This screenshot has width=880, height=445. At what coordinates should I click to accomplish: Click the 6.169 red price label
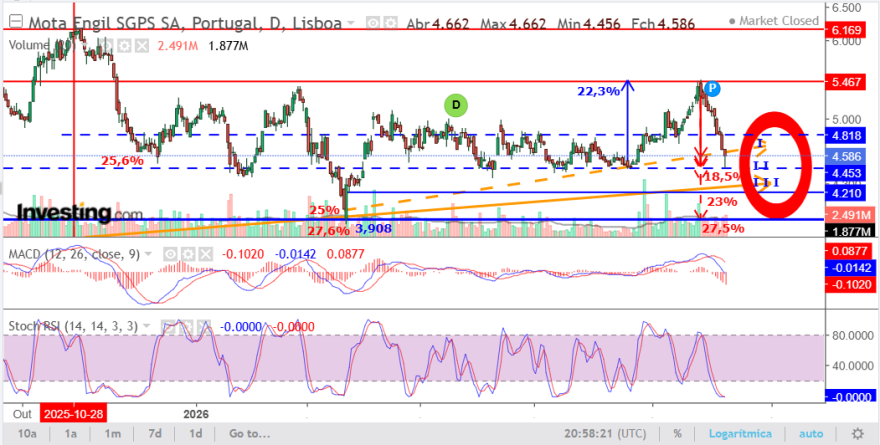pos(849,29)
